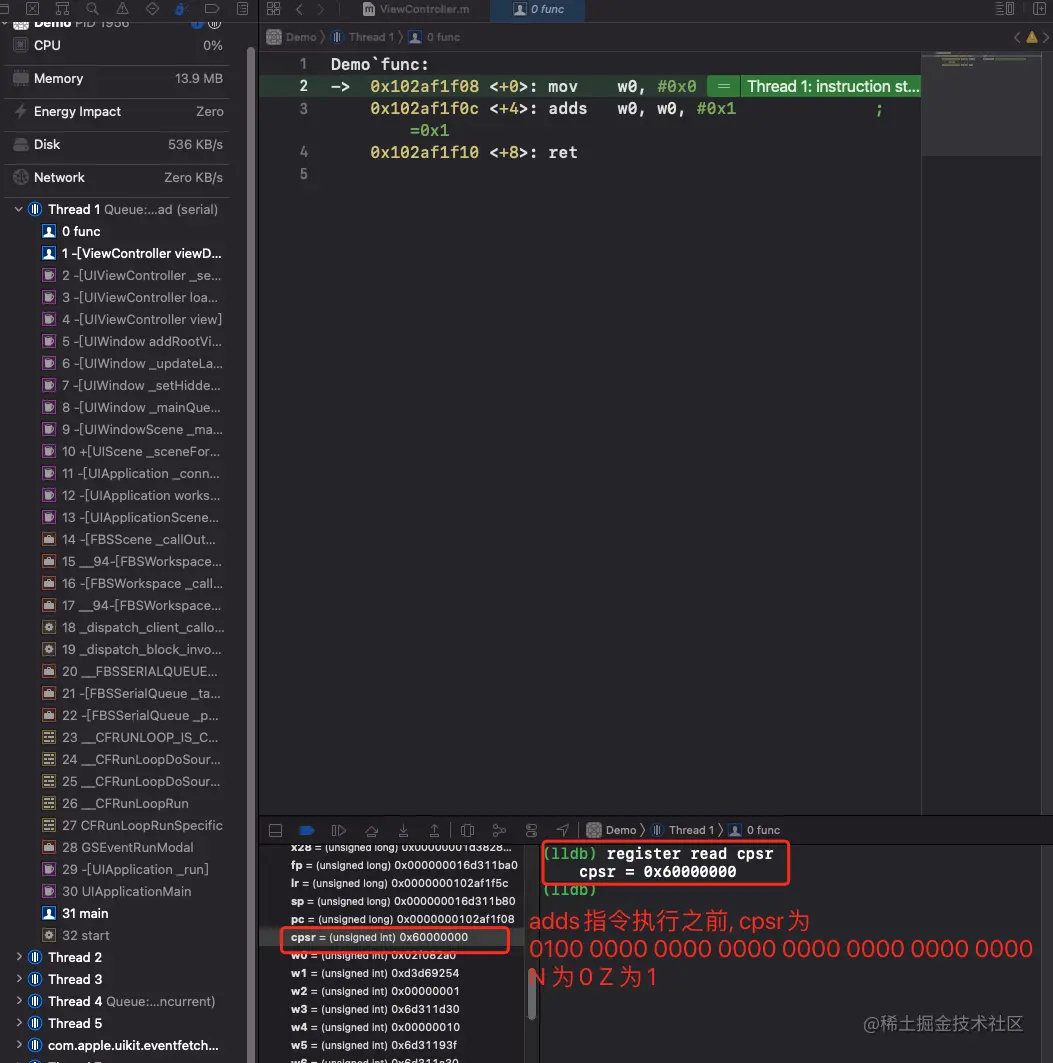1053x1063 pixels.
Task: Open the related items grid menu
Action: click(273, 9)
